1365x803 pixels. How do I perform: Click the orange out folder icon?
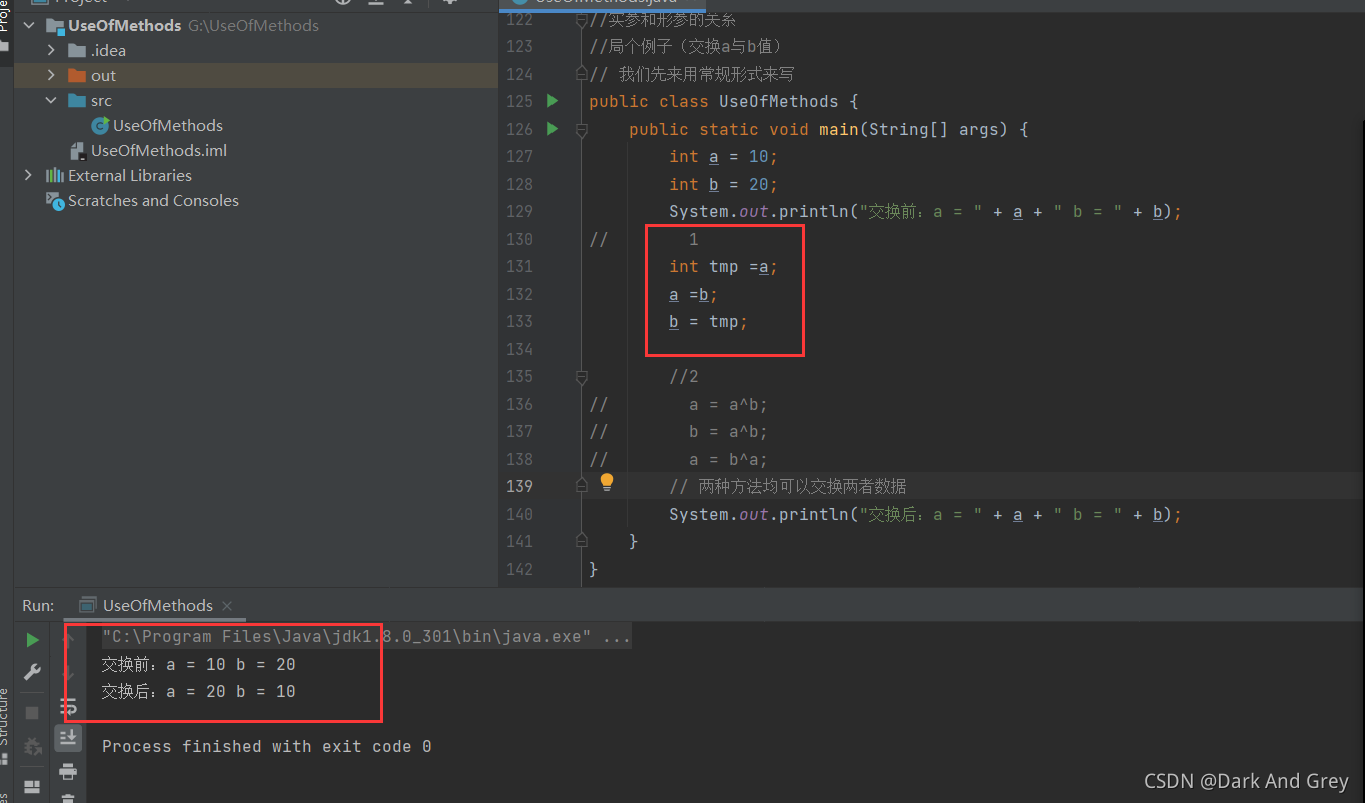[x=77, y=75]
